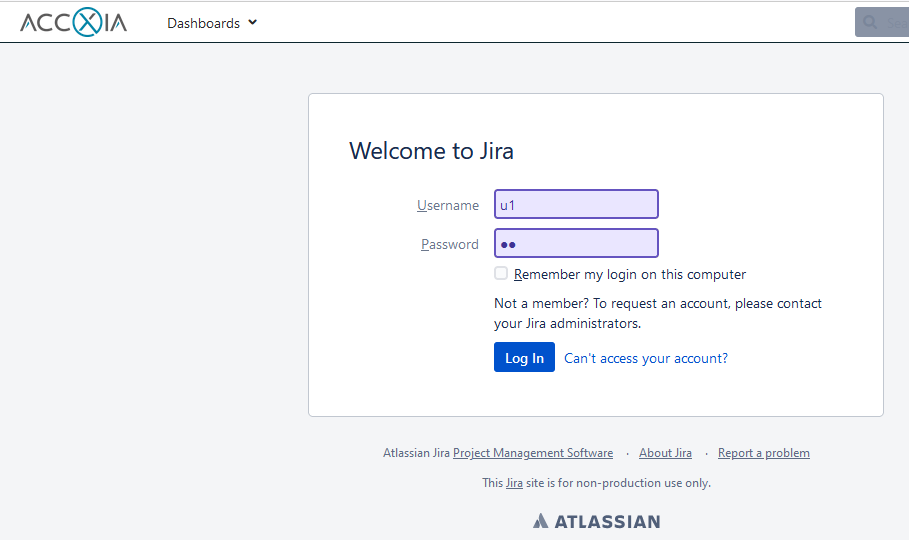
Task: Click the search magnifier icon at top right
Action: click(871, 22)
